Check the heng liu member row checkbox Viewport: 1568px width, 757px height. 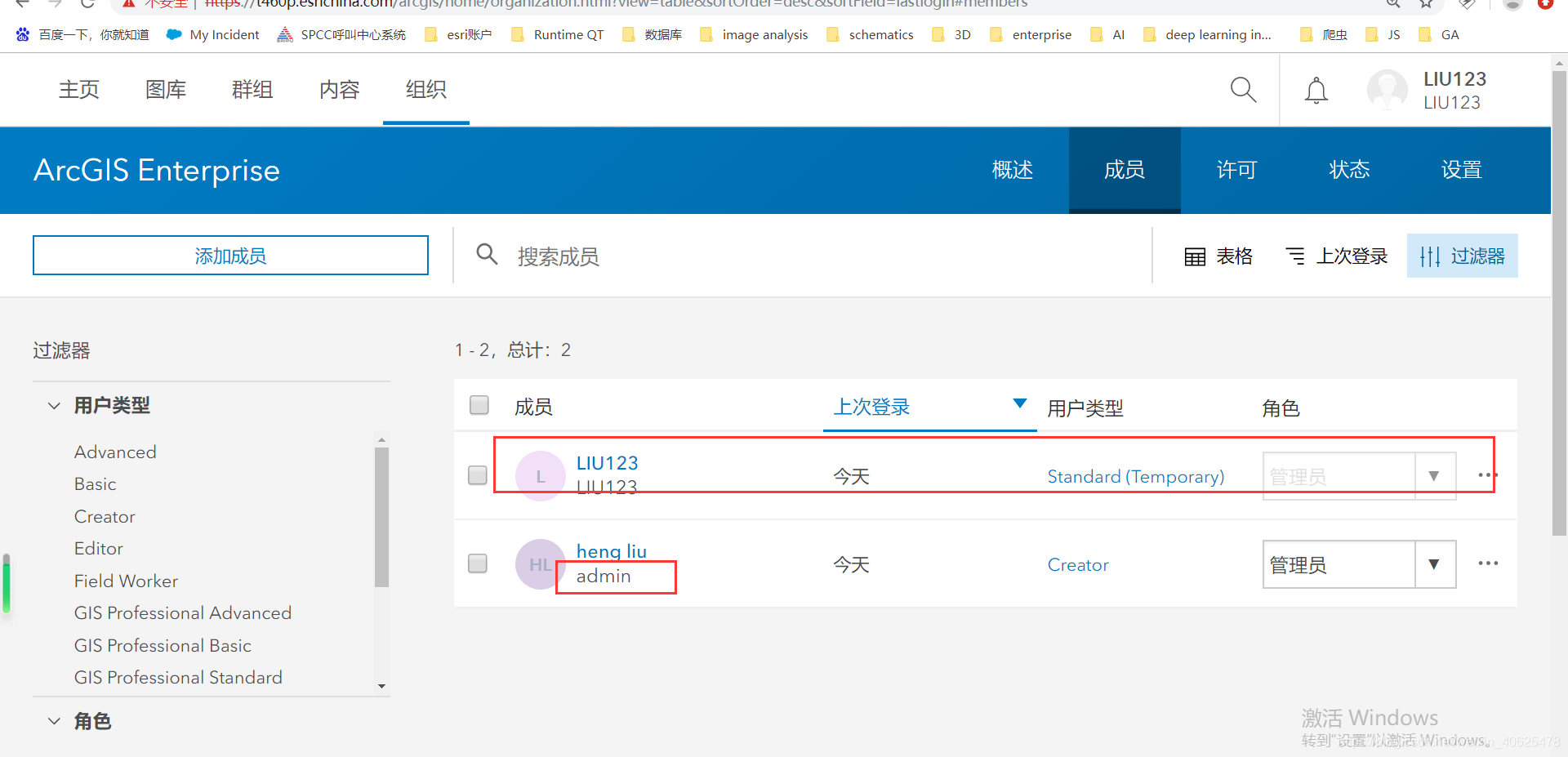tap(478, 563)
